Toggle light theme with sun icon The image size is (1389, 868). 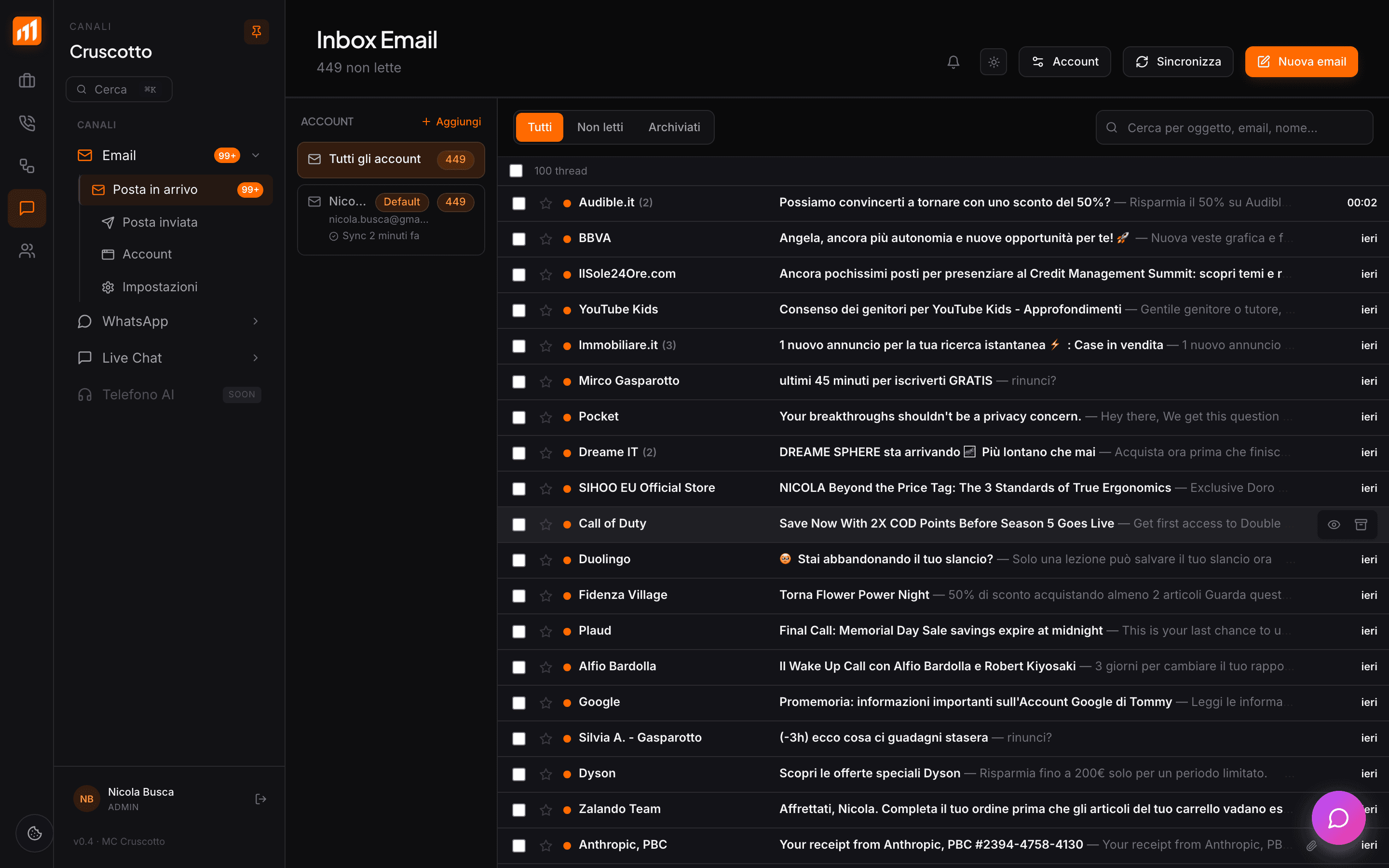click(x=994, y=61)
